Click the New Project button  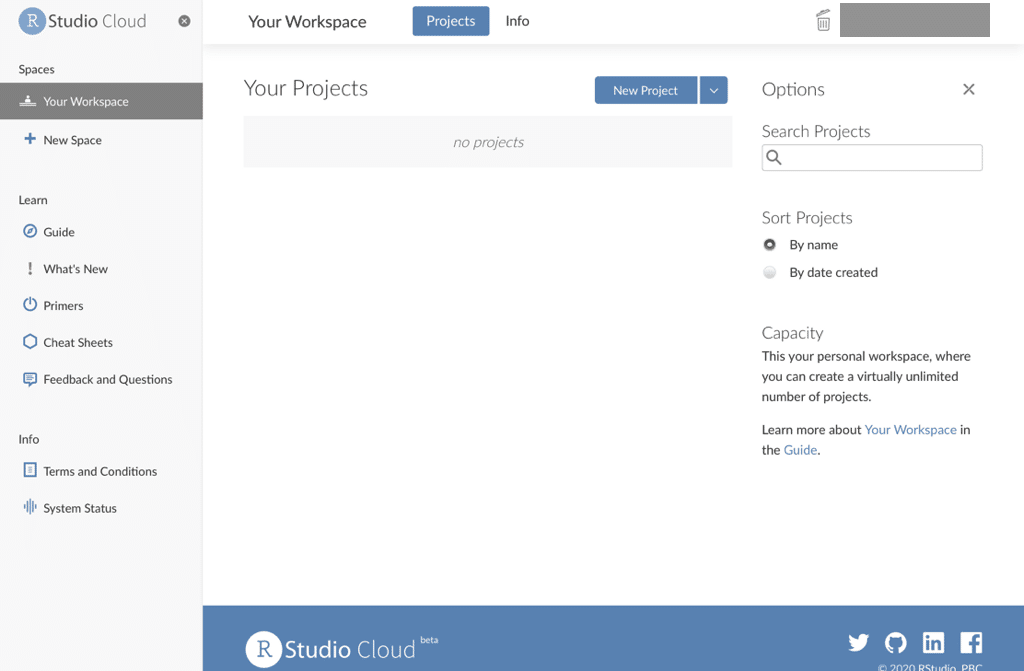click(x=645, y=89)
